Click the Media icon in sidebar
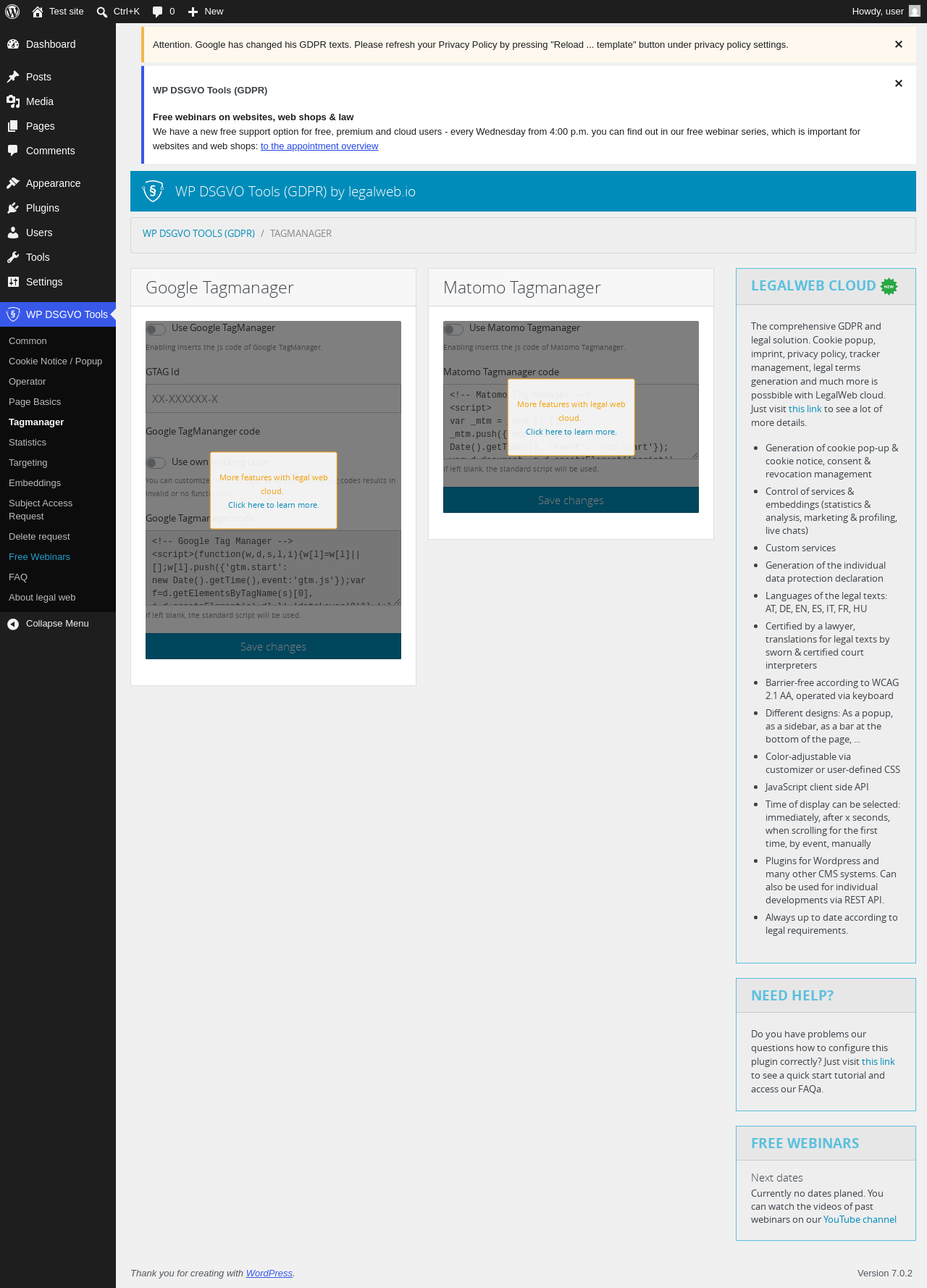This screenshot has width=927, height=1288. (13, 101)
